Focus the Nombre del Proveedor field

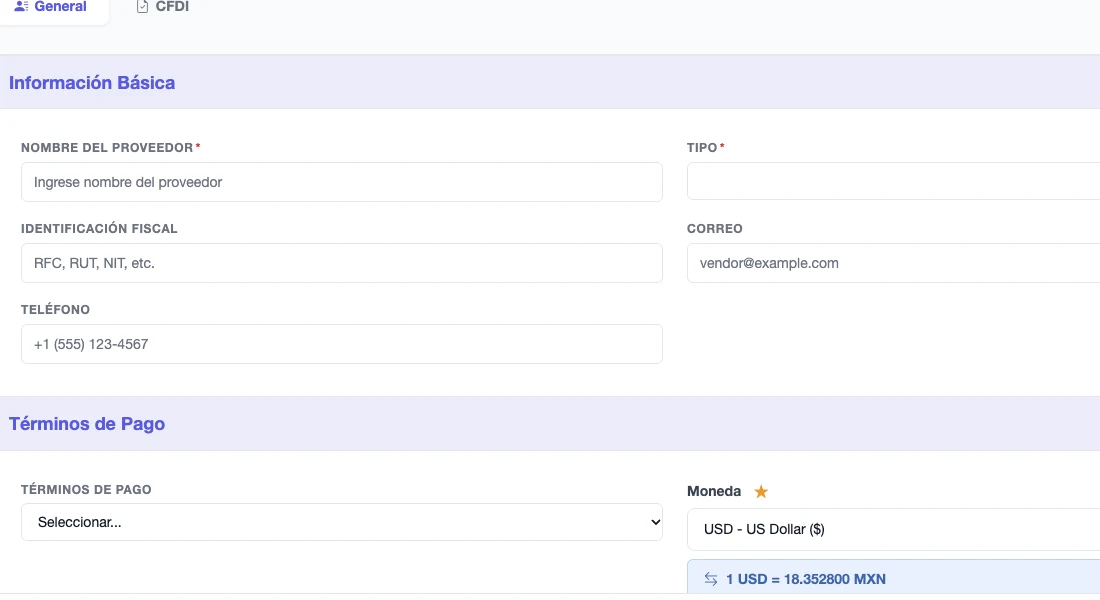342,182
